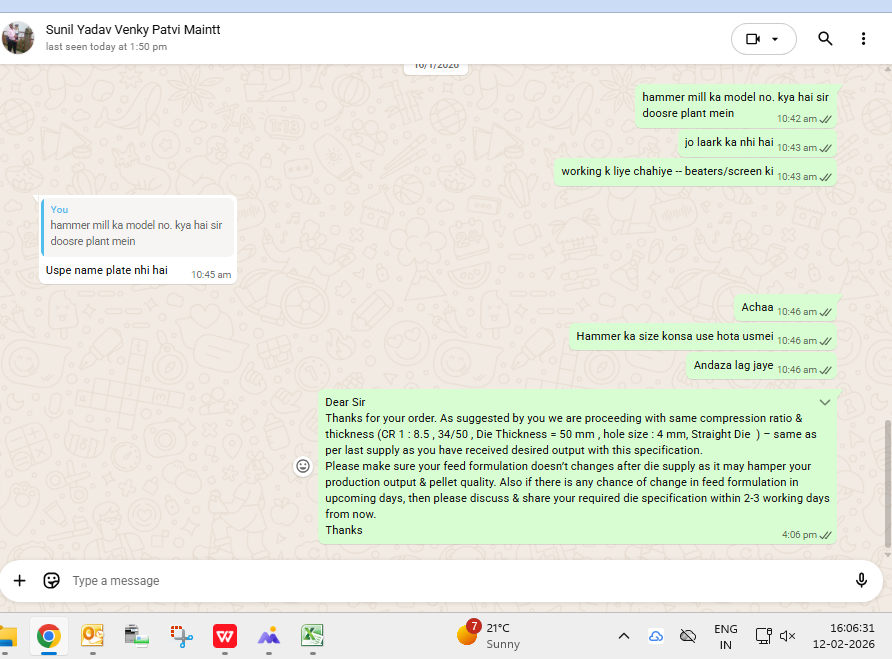This screenshot has height=659, width=892.
Task: Click the contact name Sunil Yadav header
Action: click(133, 30)
